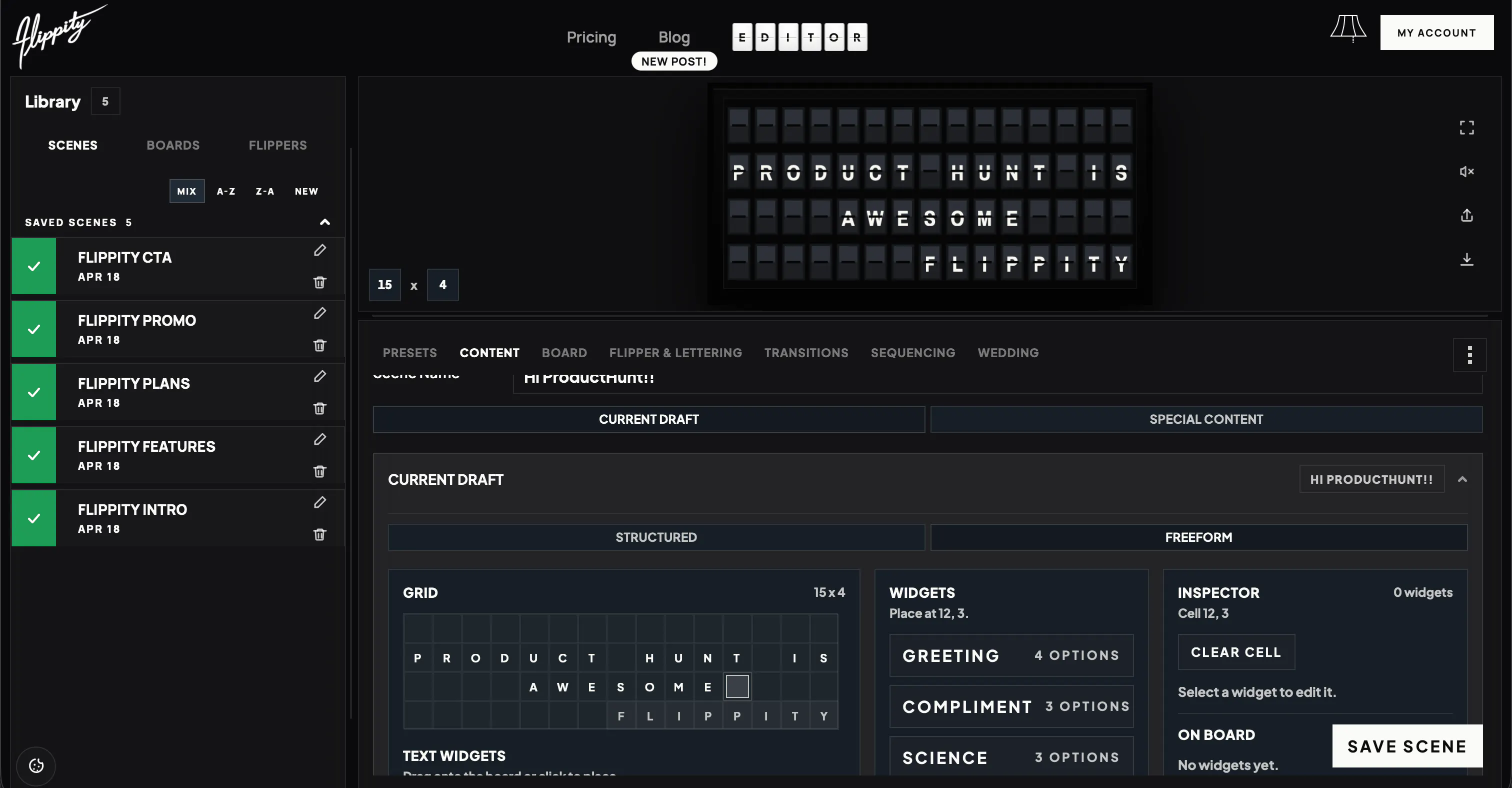The height and width of the screenshot is (788, 1512).
Task: Click the Clear Cell button
Action: pos(1236,652)
